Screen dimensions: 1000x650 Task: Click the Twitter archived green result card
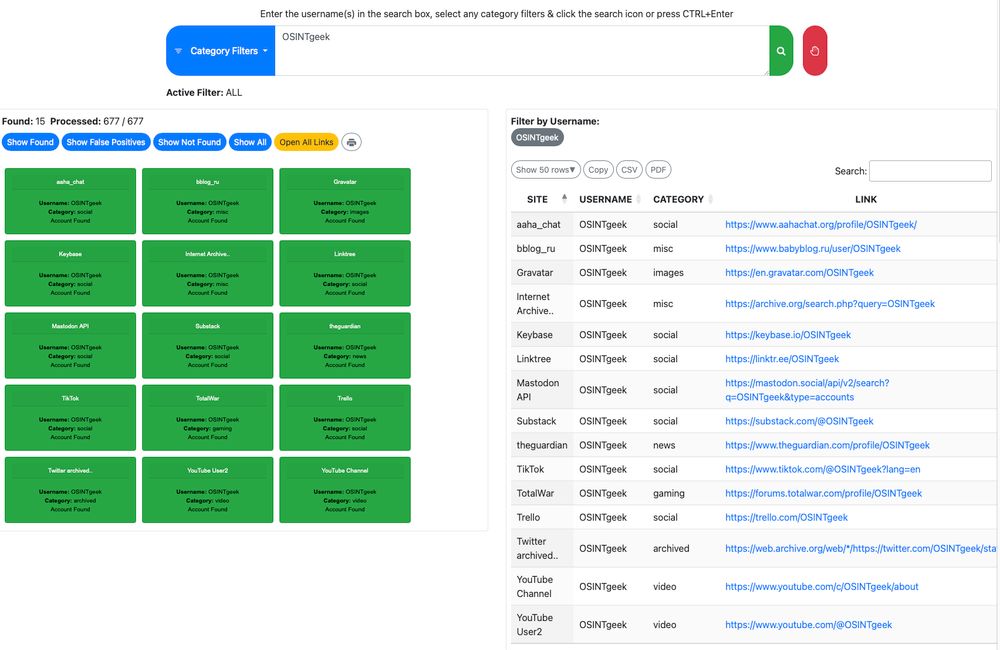click(x=70, y=490)
